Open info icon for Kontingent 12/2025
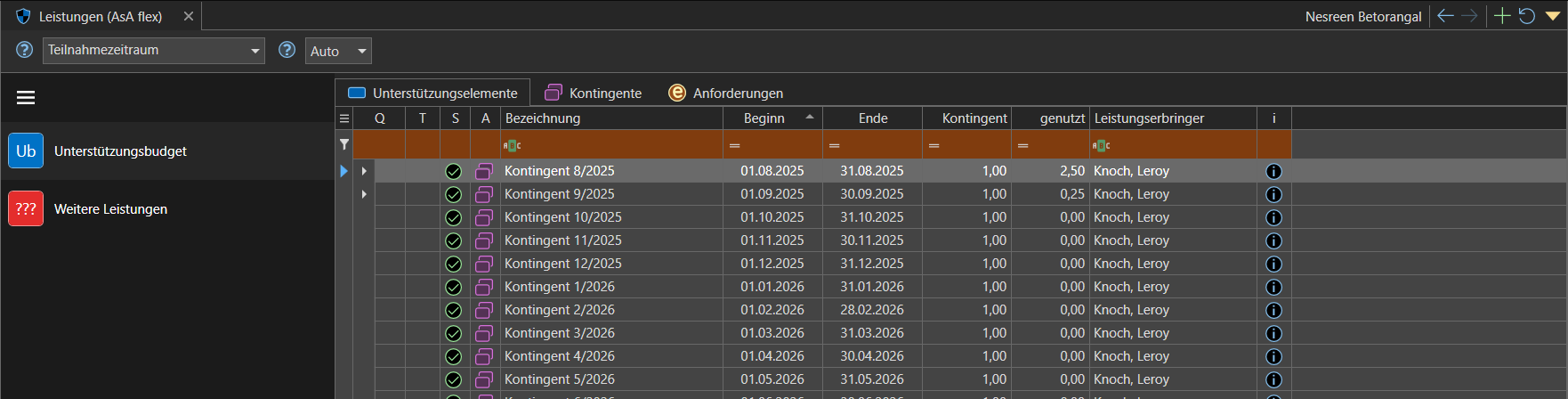1568x399 pixels. click(1273, 264)
